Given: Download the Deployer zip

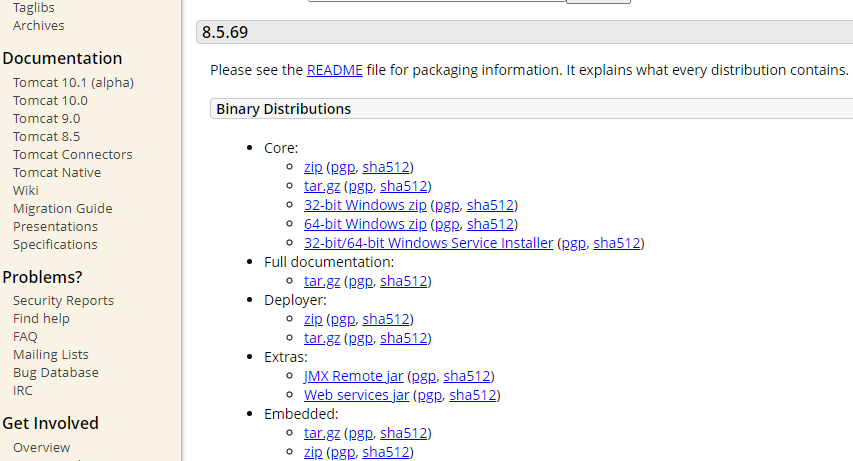Looking at the screenshot, I should pyautogui.click(x=313, y=319).
